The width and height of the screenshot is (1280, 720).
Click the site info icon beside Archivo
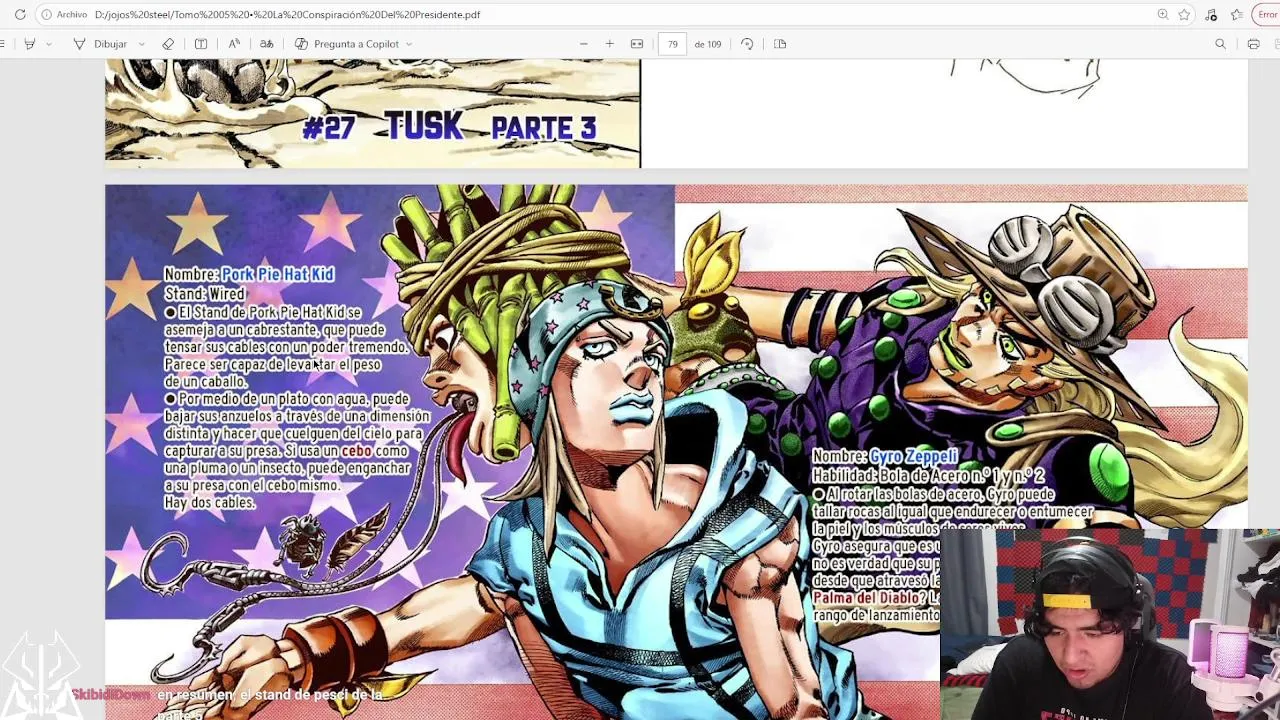46,15
